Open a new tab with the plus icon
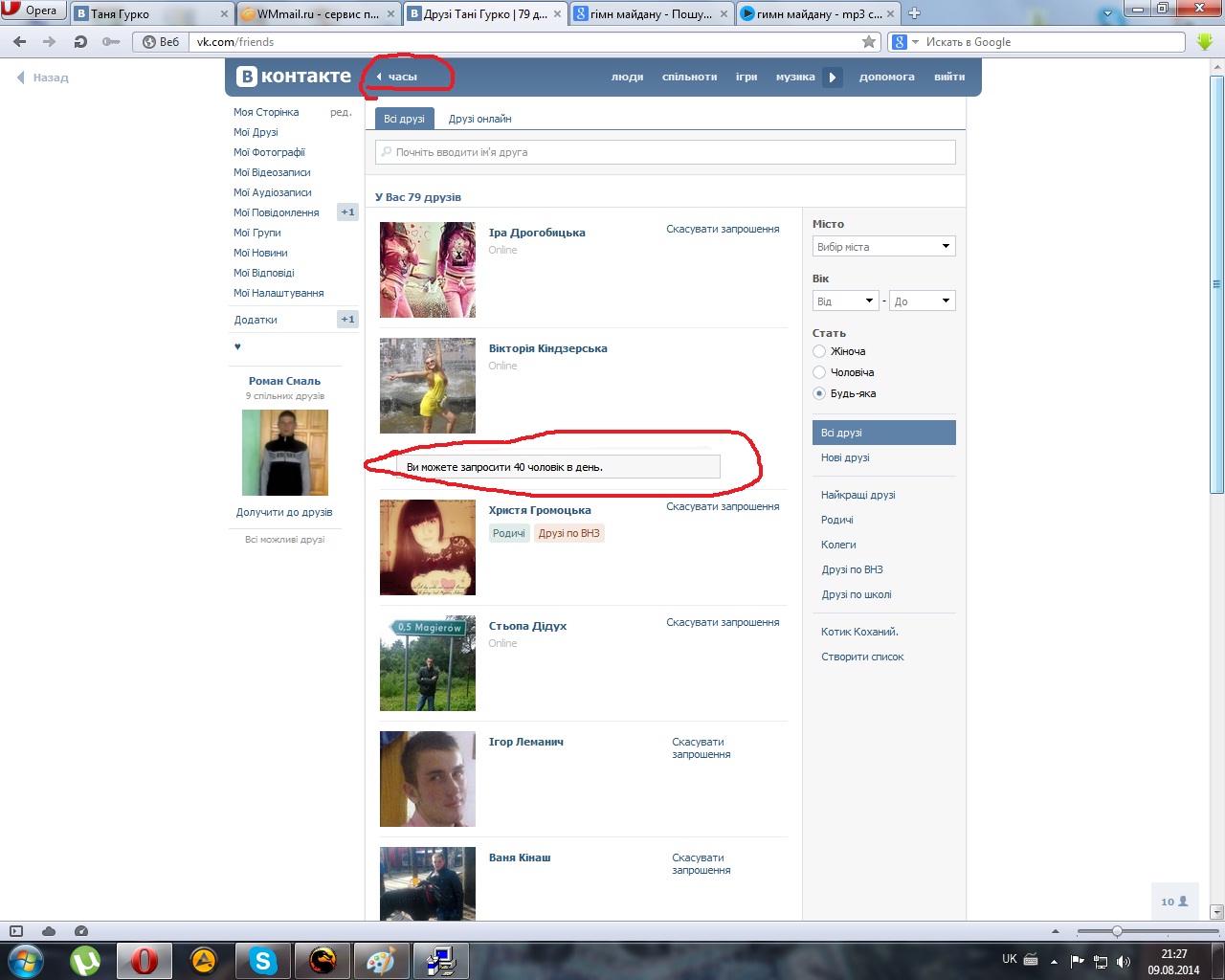 (x=914, y=13)
